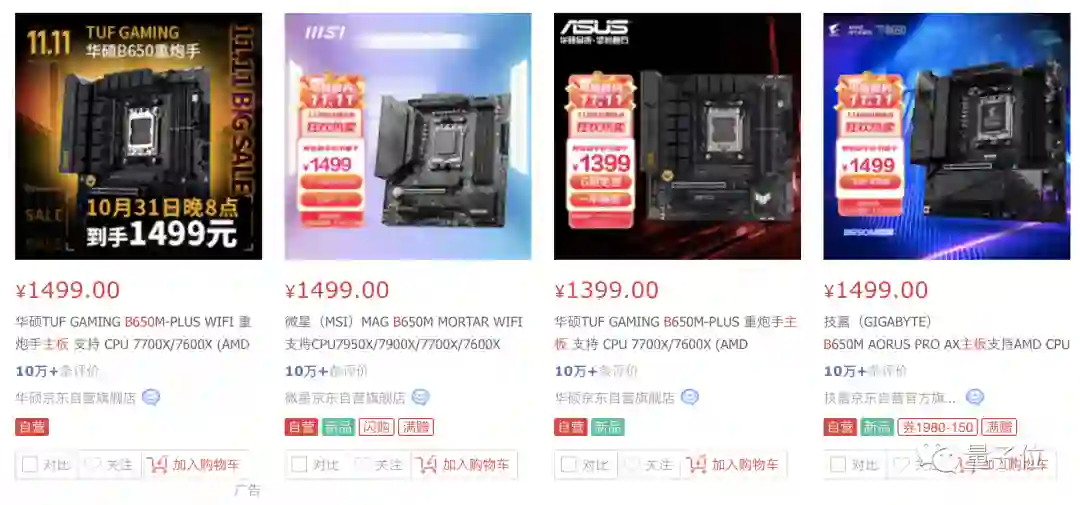
Task: Check compare box for first ASUS listing
Action: 30,465
